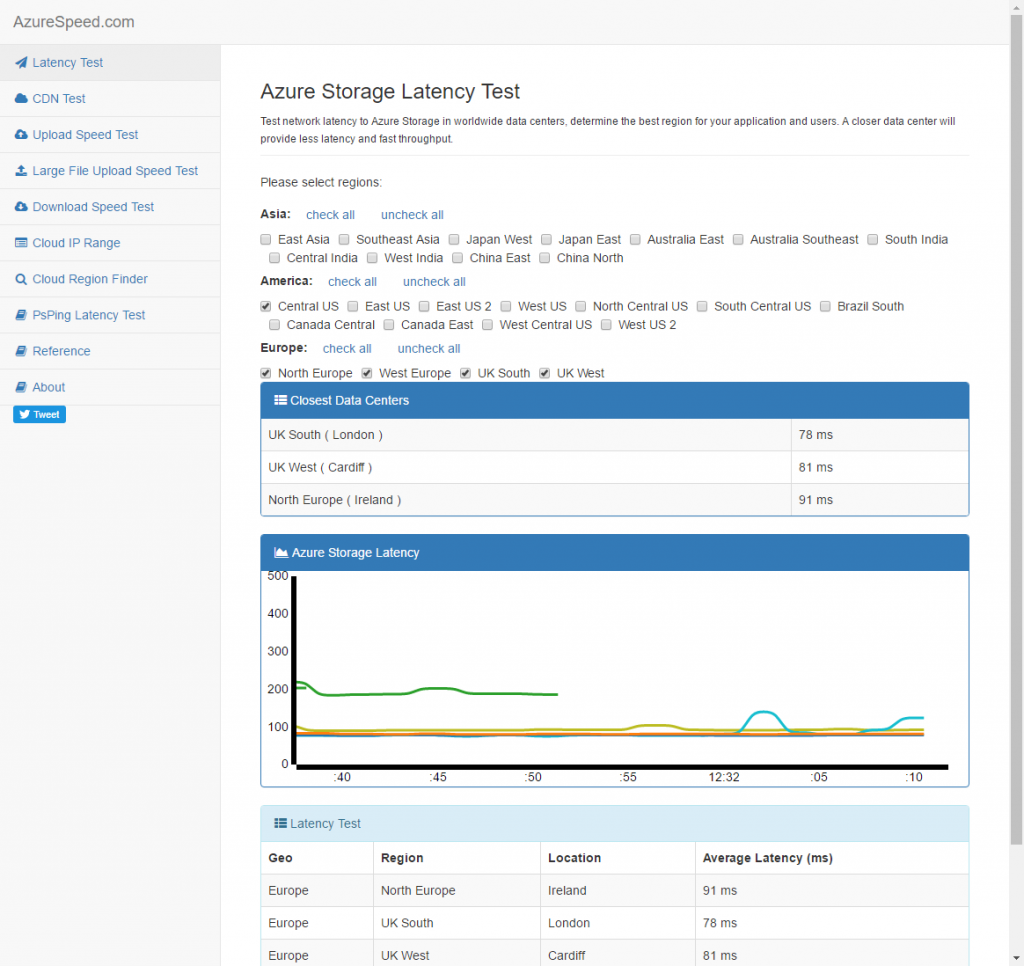The width and height of the screenshot is (1024, 966).
Task: Click the Download Speed Test cloud icon
Action: pos(22,207)
